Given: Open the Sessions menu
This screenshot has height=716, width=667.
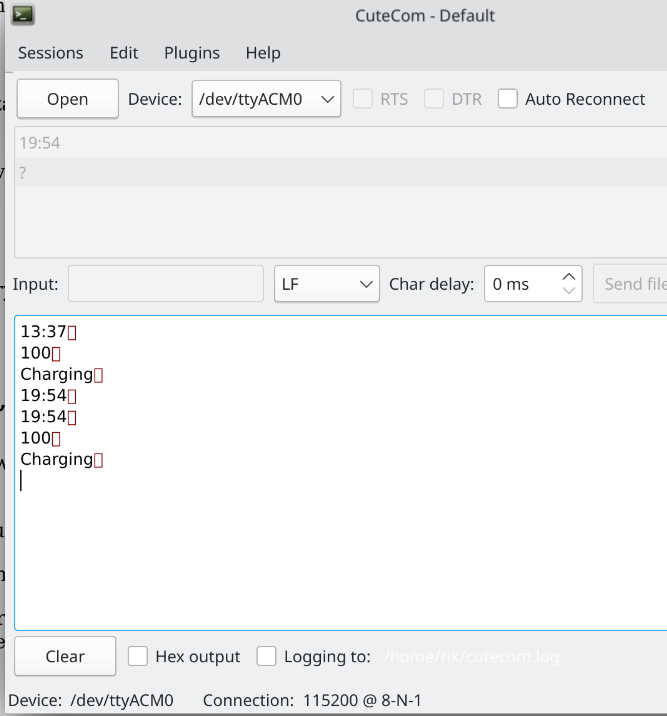Looking at the screenshot, I should point(51,53).
